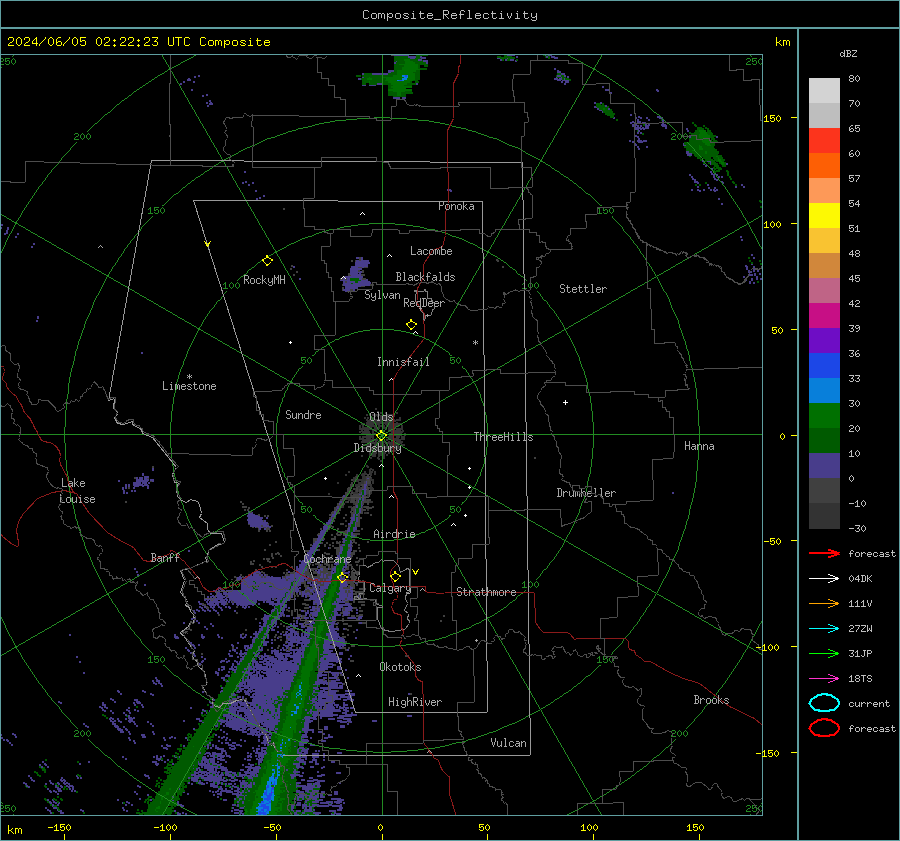Click the yellow radar marker at Didsbury
Image resolution: width=900 pixels, height=841 pixels.
(381, 435)
